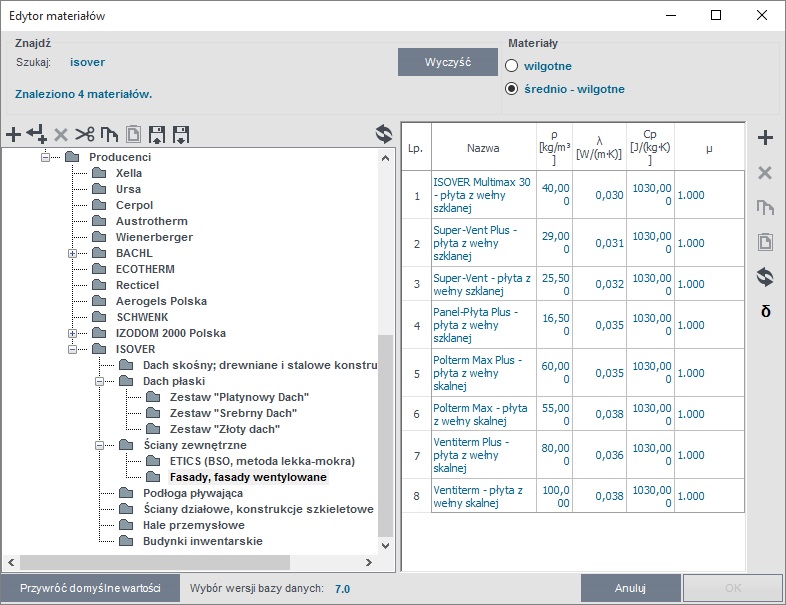The width and height of the screenshot is (786, 605).
Task: Select Ściany działowe, konstrukcje szkieletowe folder
Action: coord(258,509)
